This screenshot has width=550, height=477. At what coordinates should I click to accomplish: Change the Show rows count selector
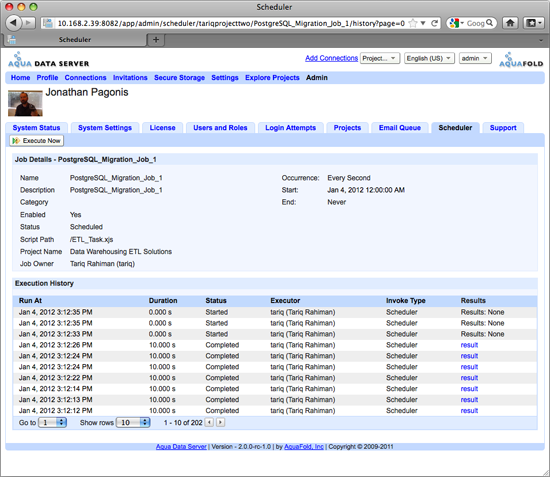[x=133, y=422]
